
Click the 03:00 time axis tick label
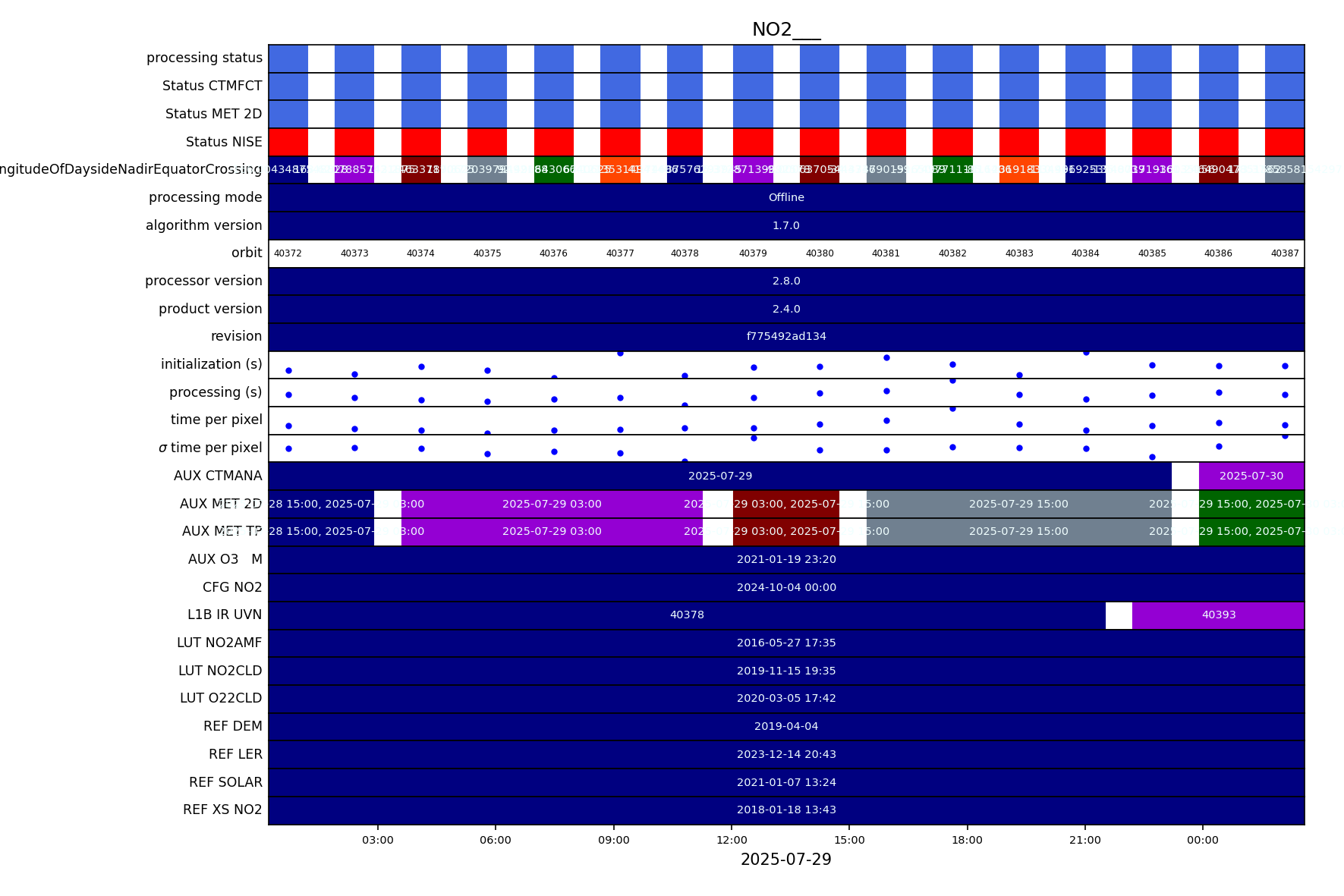click(x=377, y=840)
